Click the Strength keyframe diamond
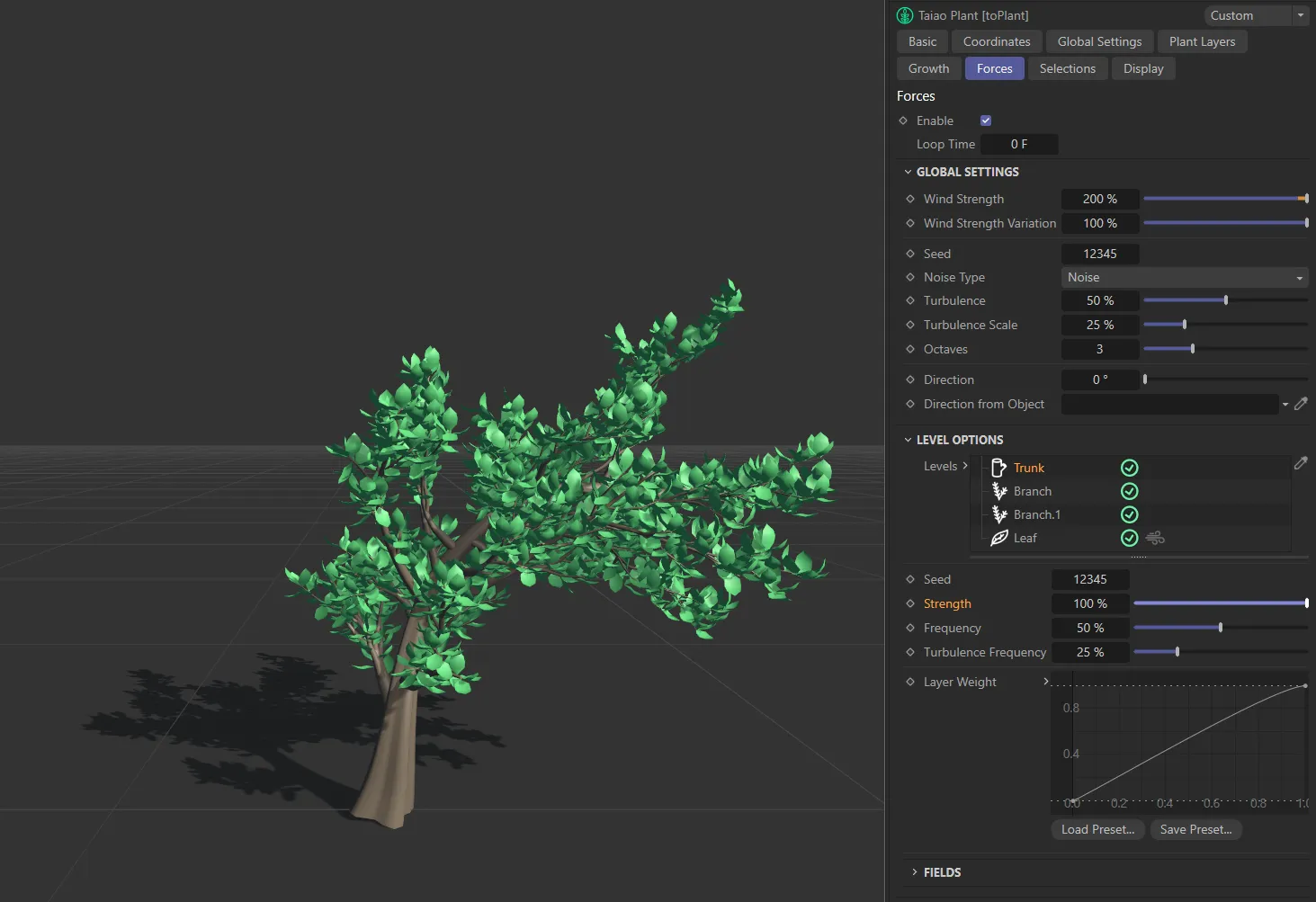 point(910,603)
